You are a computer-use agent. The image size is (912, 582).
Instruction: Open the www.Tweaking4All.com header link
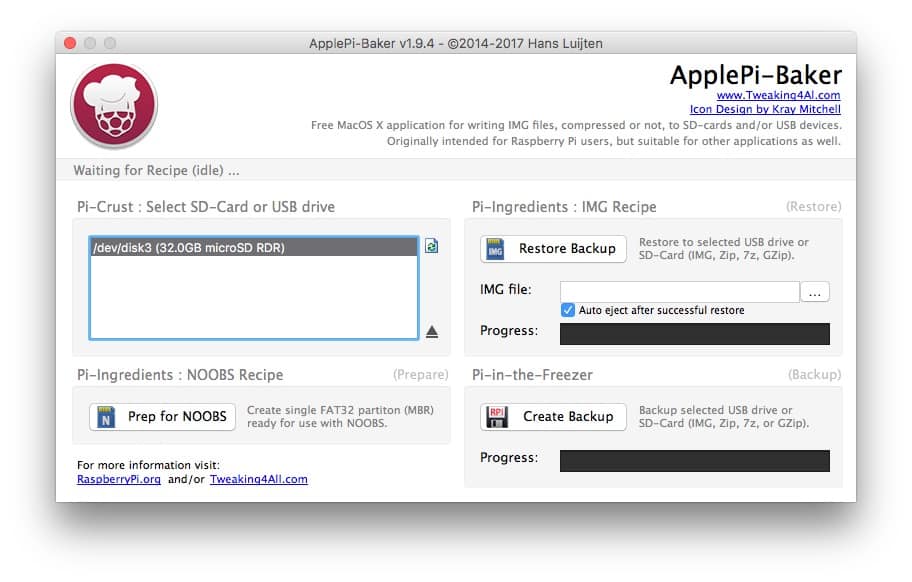click(x=778, y=96)
